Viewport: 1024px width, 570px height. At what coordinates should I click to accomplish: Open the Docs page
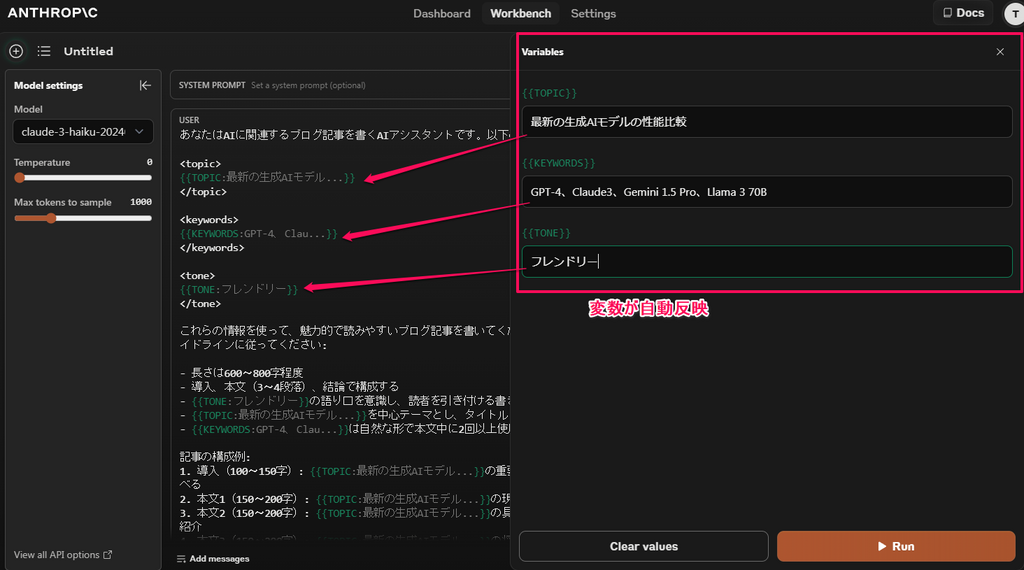click(x=963, y=13)
